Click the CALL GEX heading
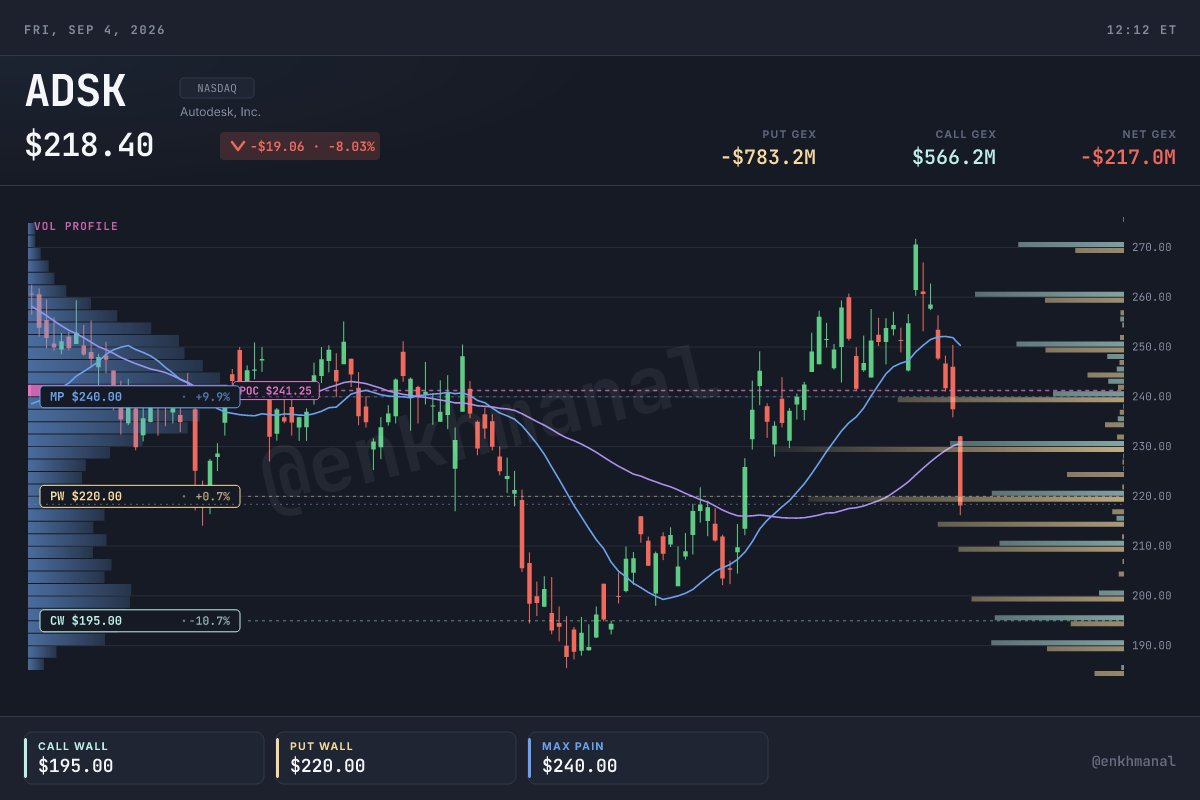1200x800 pixels. coord(966,134)
